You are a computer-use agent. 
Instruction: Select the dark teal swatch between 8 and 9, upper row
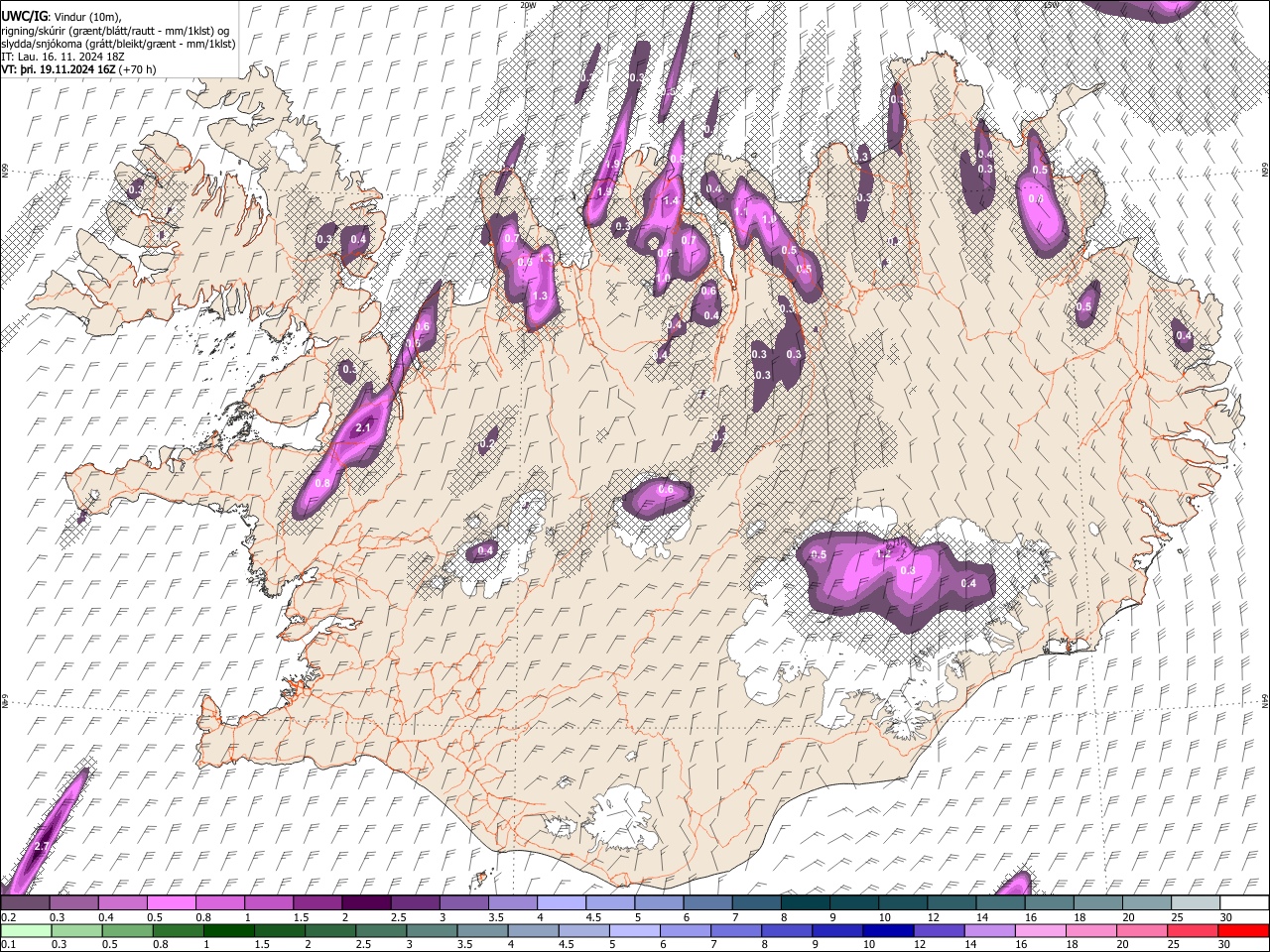click(x=804, y=903)
